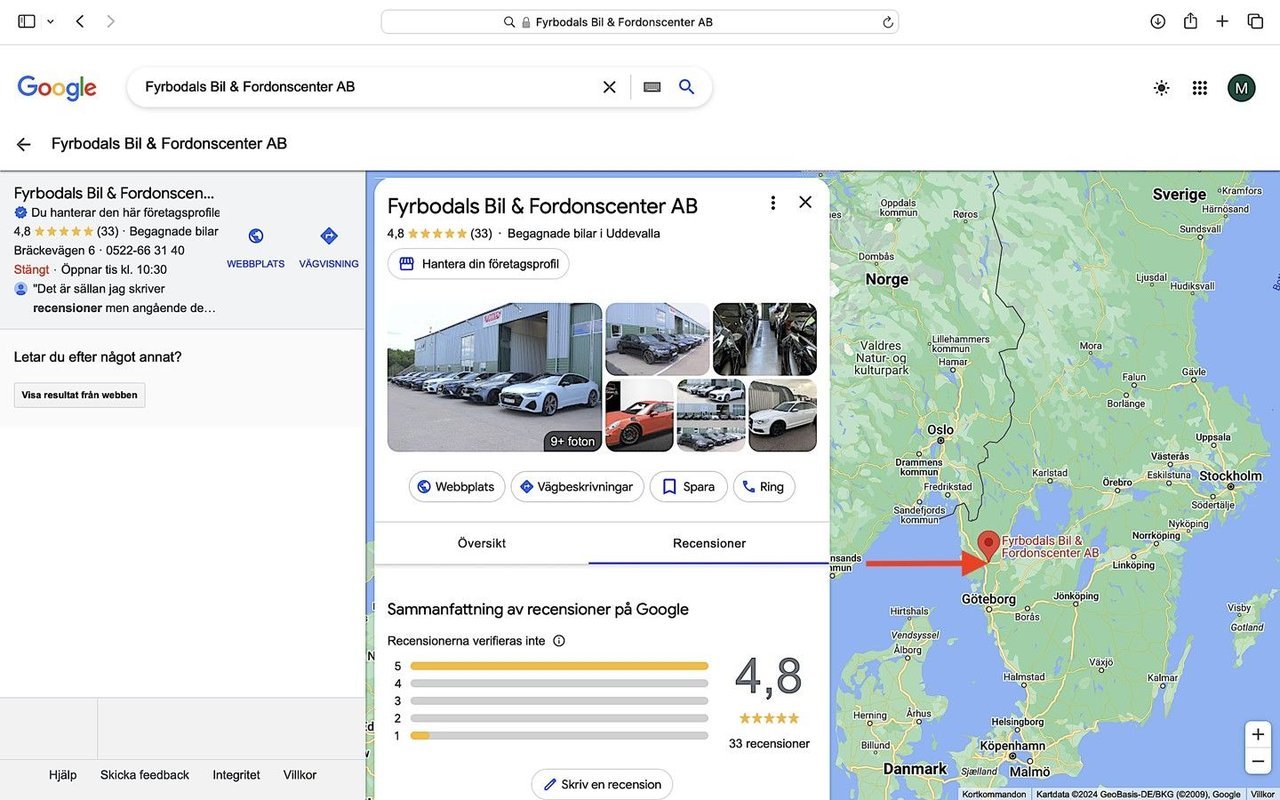Toggle the dark theme sun icon
This screenshot has height=800, width=1280.
pyautogui.click(x=1161, y=88)
